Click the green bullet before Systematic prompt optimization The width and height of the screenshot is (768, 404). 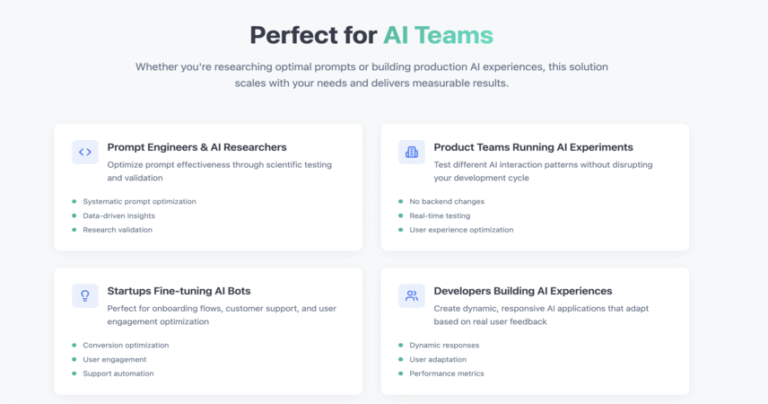tap(74, 201)
